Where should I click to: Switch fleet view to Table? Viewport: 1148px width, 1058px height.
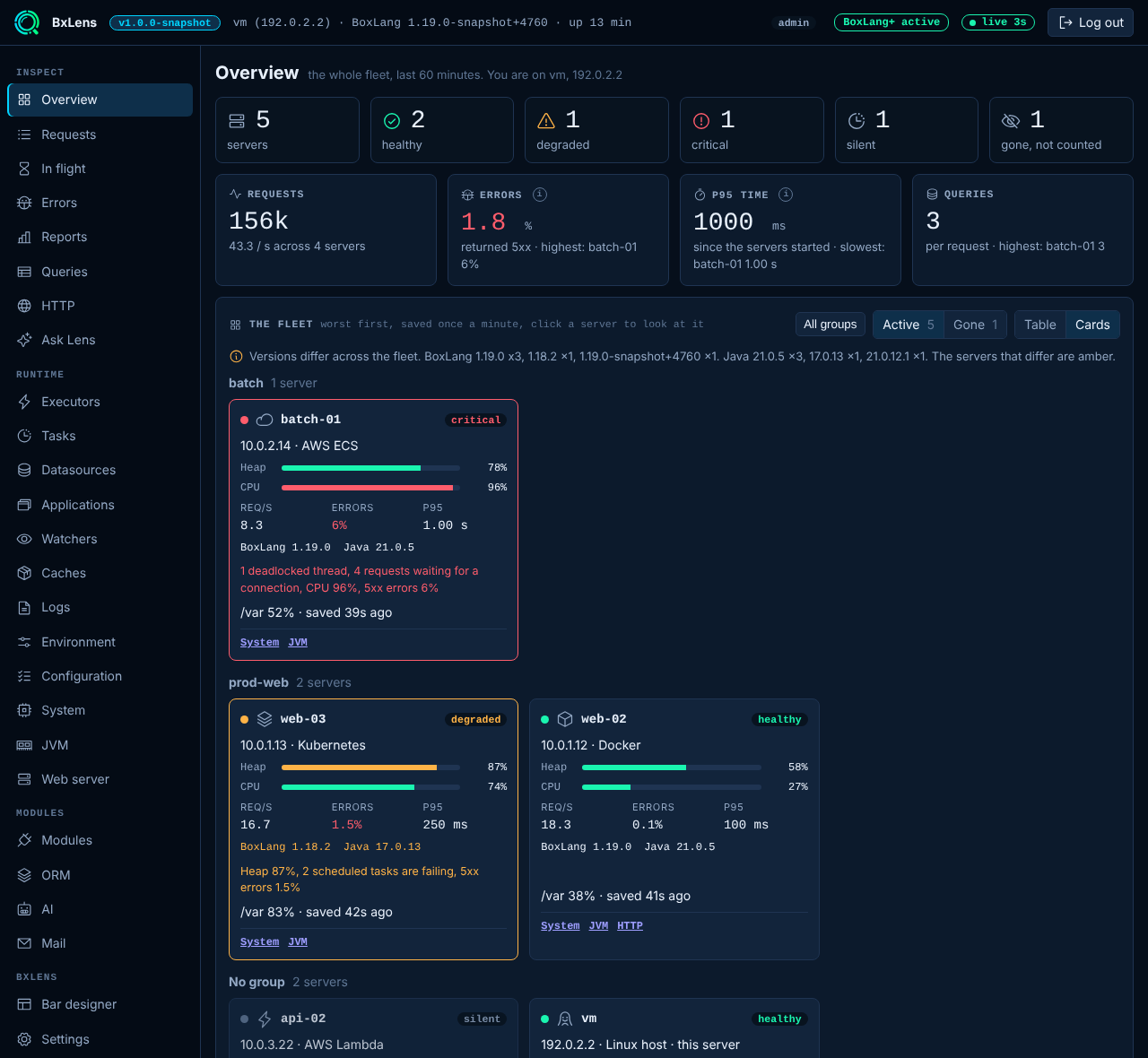1040,325
